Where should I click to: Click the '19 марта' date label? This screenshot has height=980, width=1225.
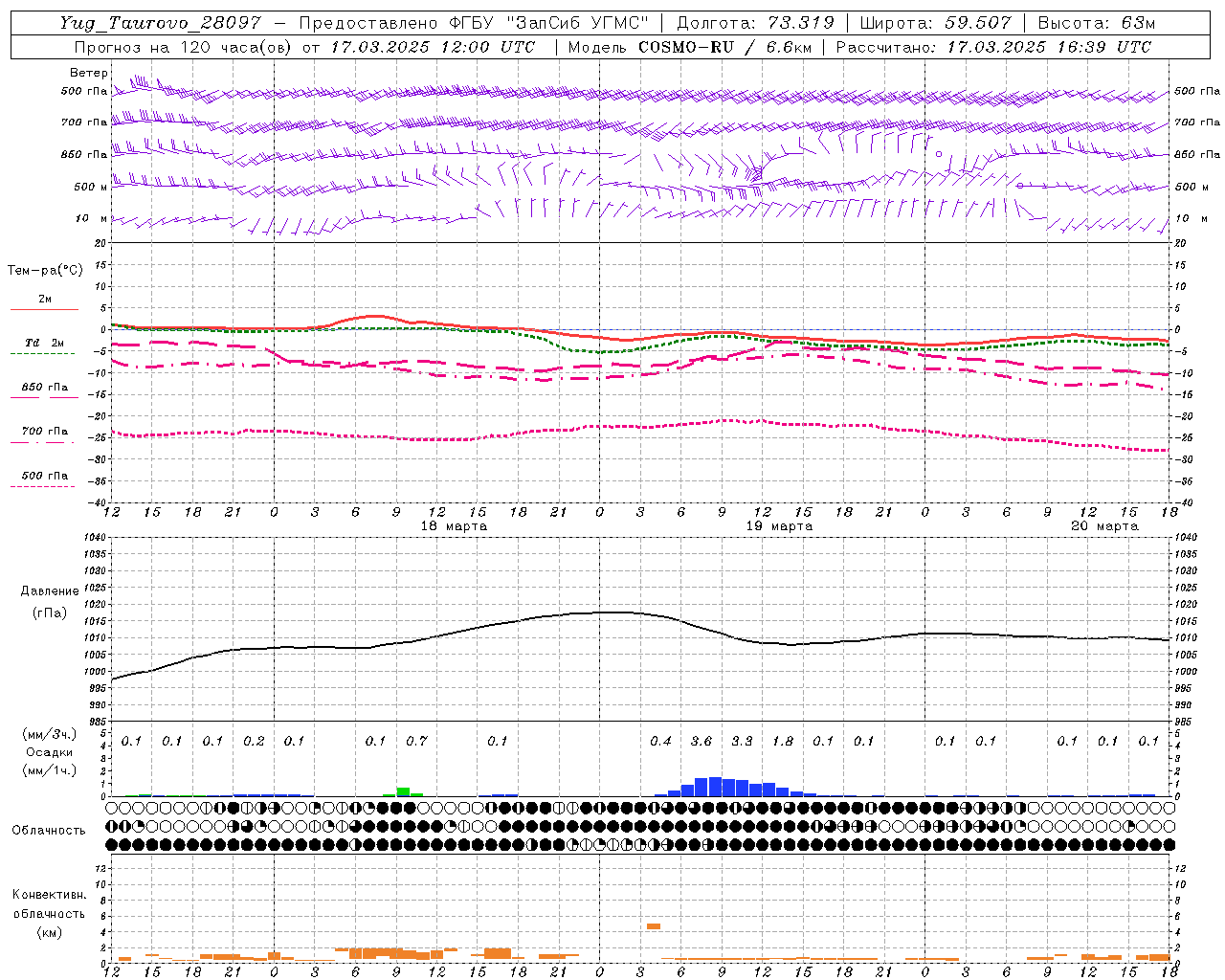click(x=779, y=526)
